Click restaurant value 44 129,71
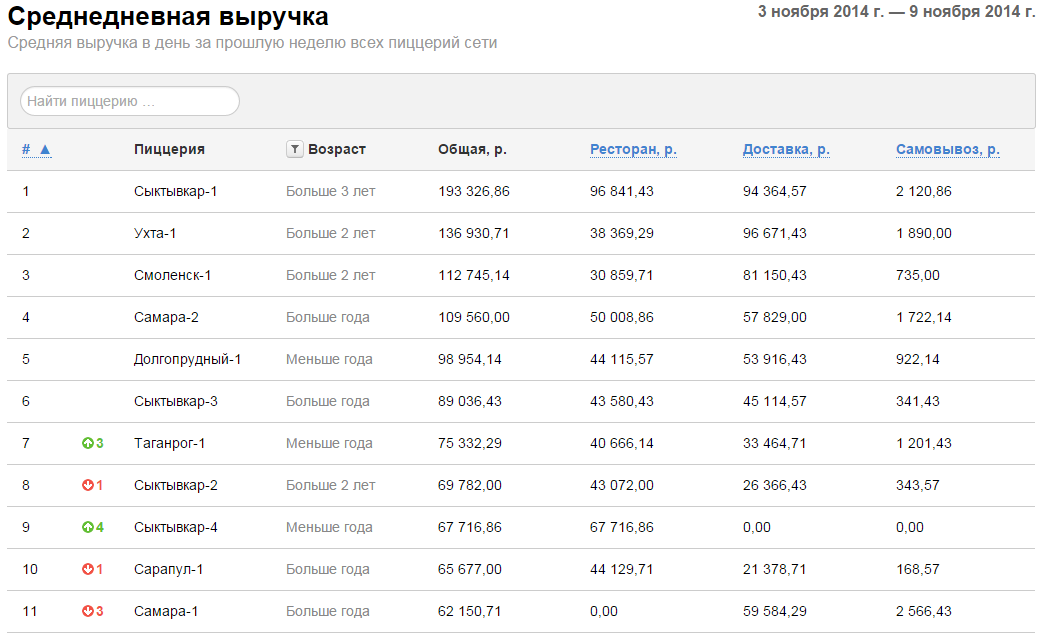The width and height of the screenshot is (1044, 638). (x=622, y=569)
